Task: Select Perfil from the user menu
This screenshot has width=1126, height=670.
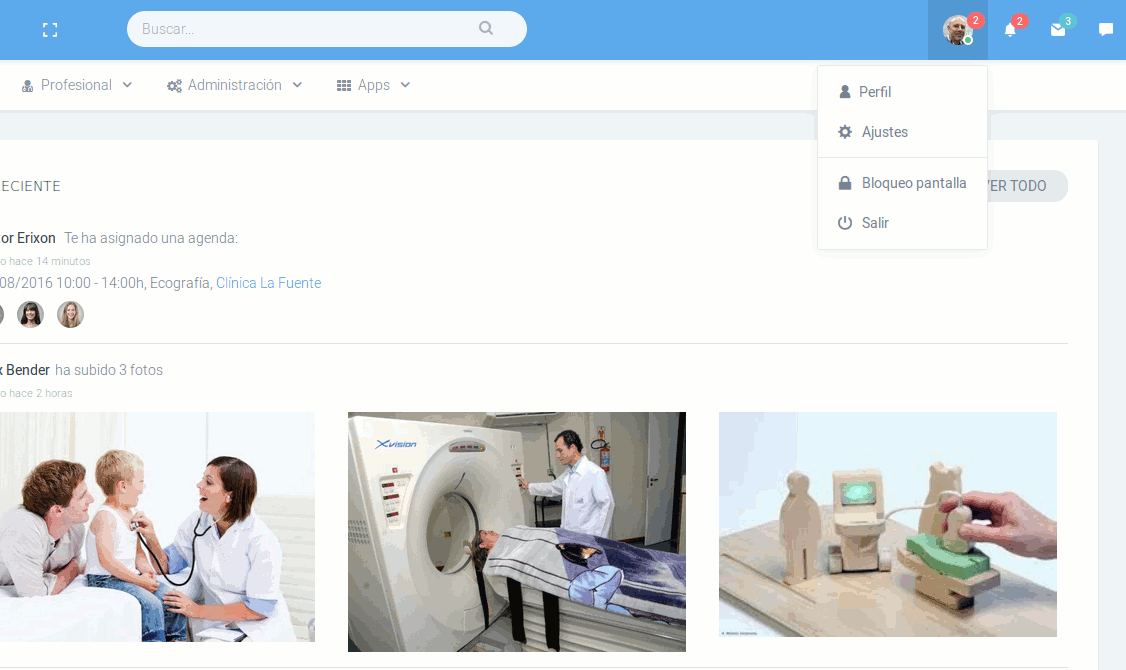Action: pos(874,92)
